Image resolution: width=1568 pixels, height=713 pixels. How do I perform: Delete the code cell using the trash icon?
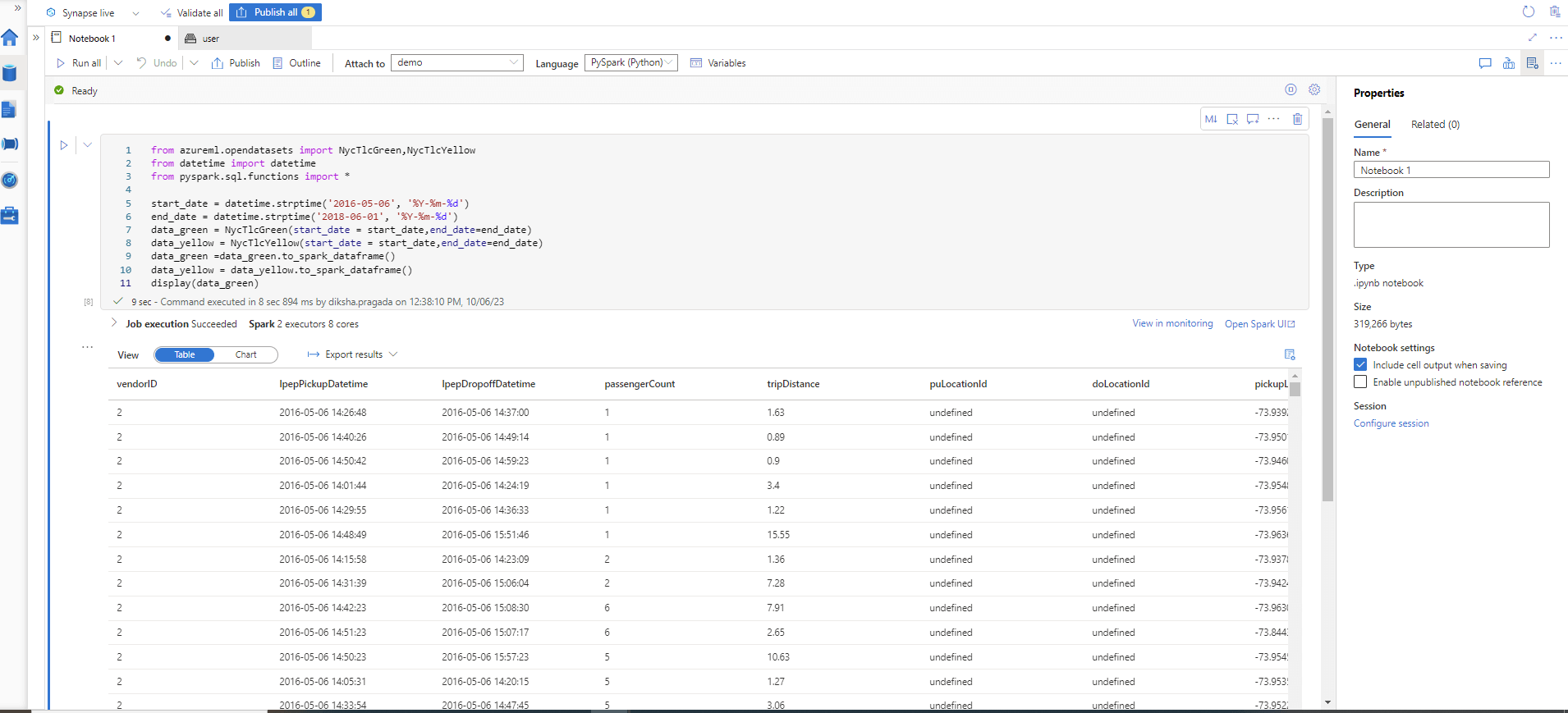(x=1297, y=119)
